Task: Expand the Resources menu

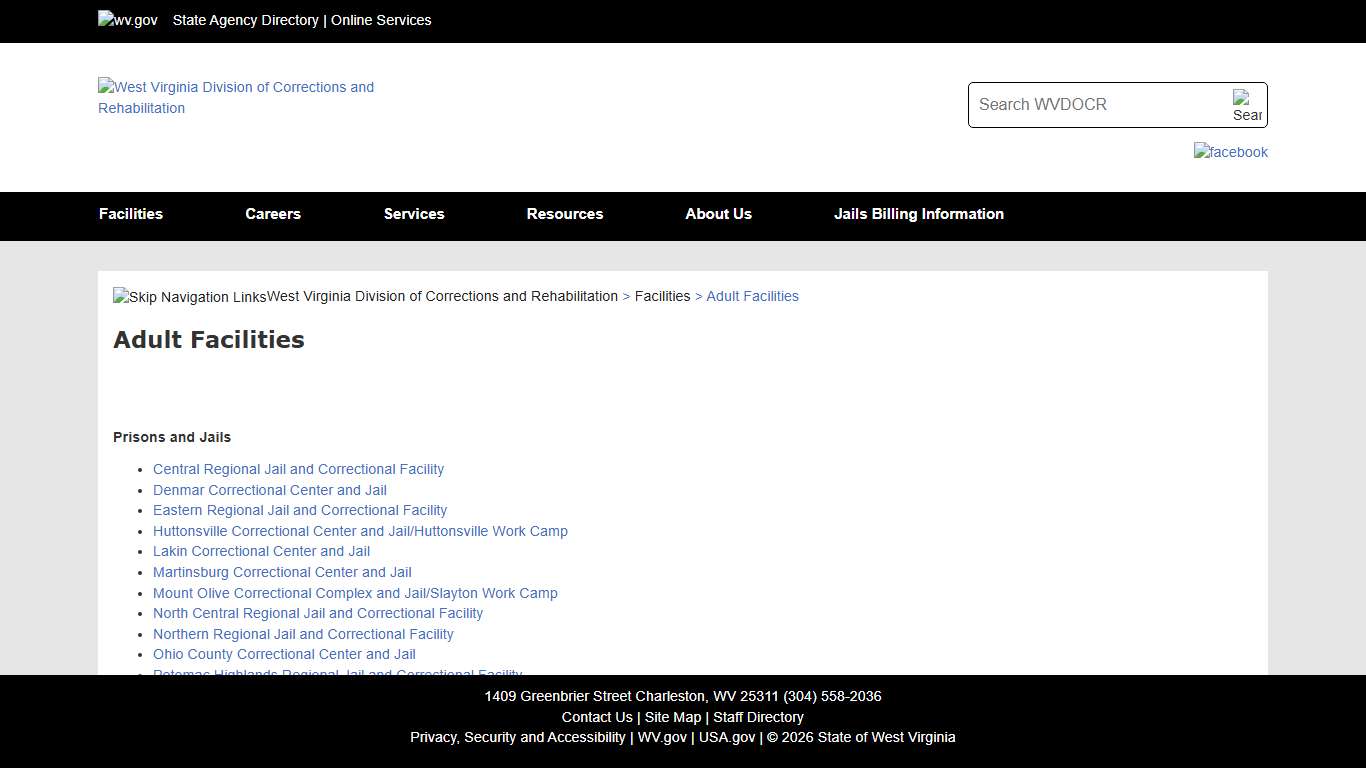Action: (x=565, y=214)
